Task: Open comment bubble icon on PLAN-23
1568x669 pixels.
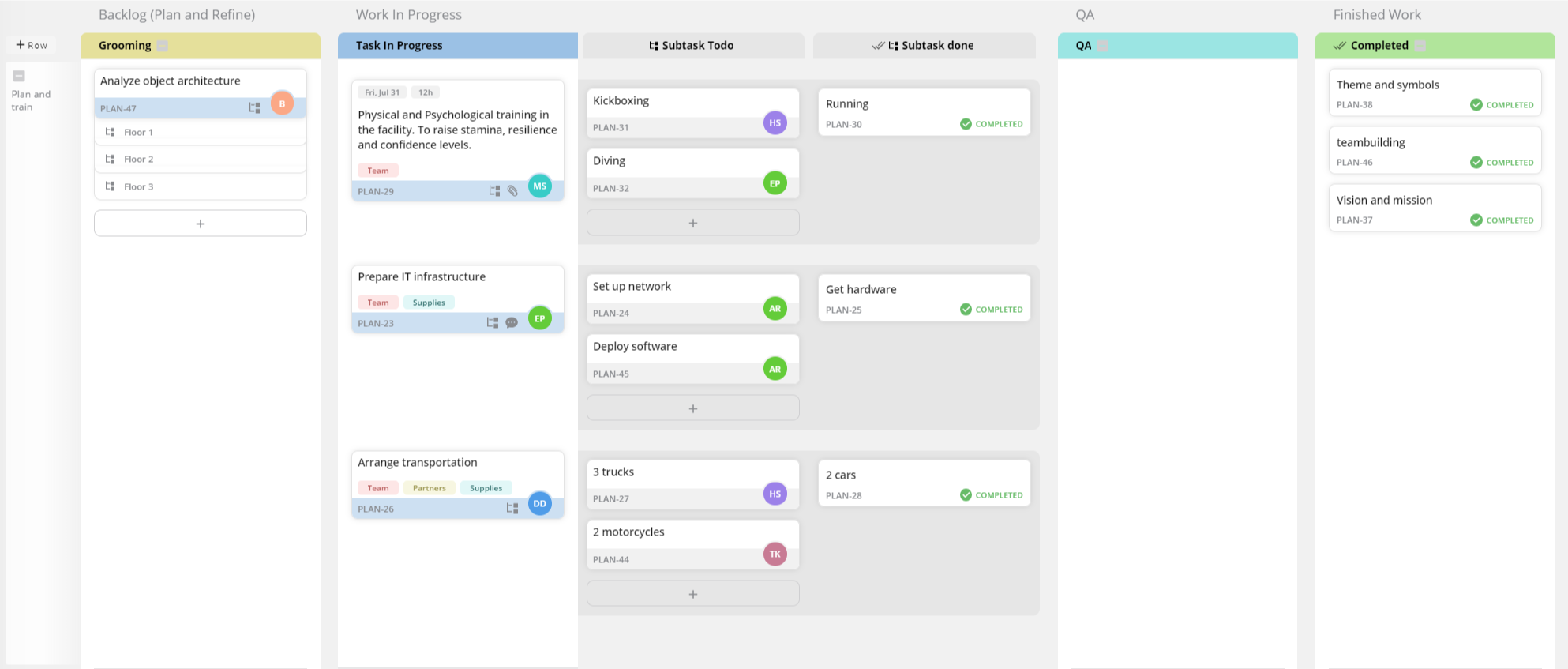Action: coord(512,322)
